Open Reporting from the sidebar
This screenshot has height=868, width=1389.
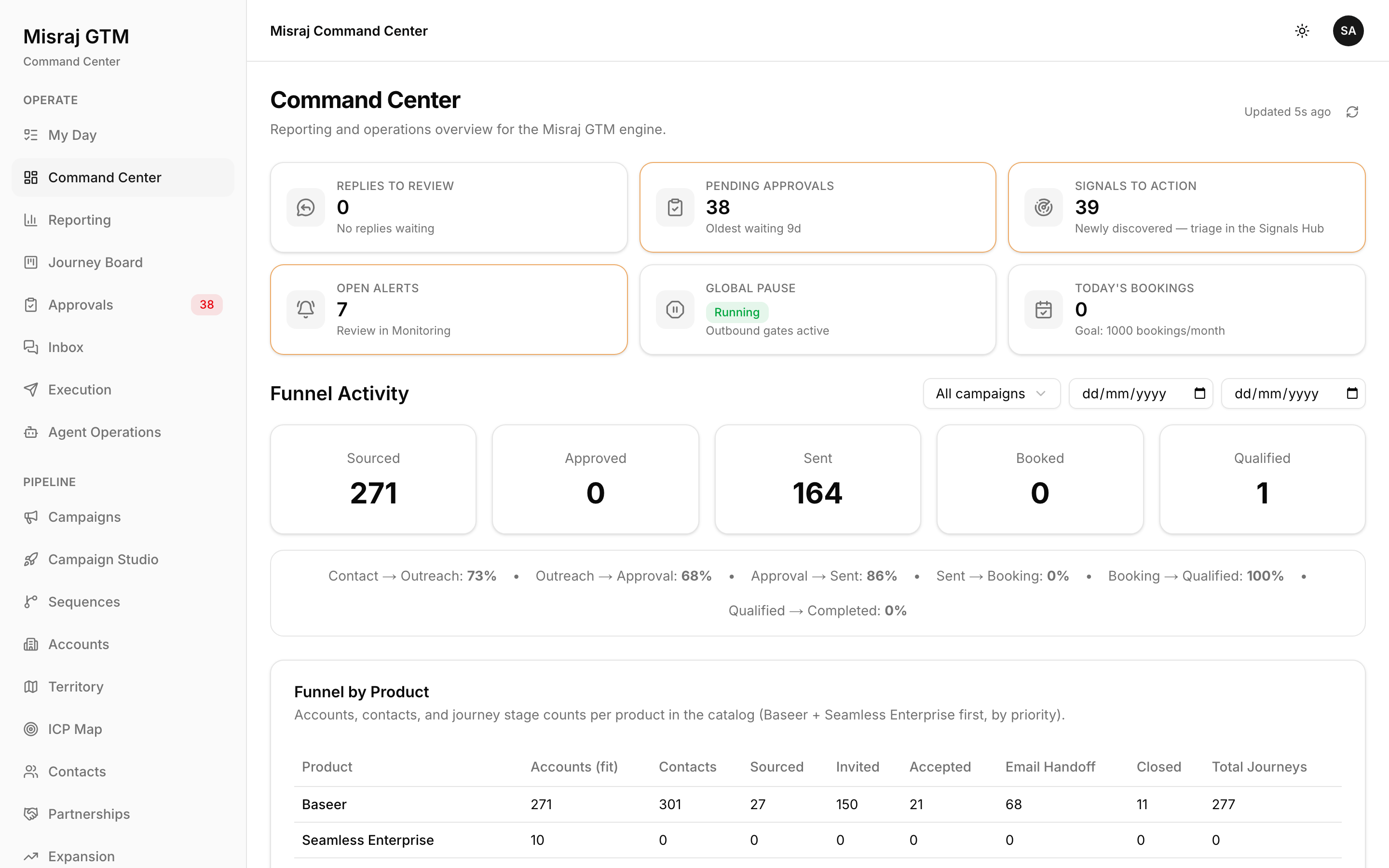[123, 220]
